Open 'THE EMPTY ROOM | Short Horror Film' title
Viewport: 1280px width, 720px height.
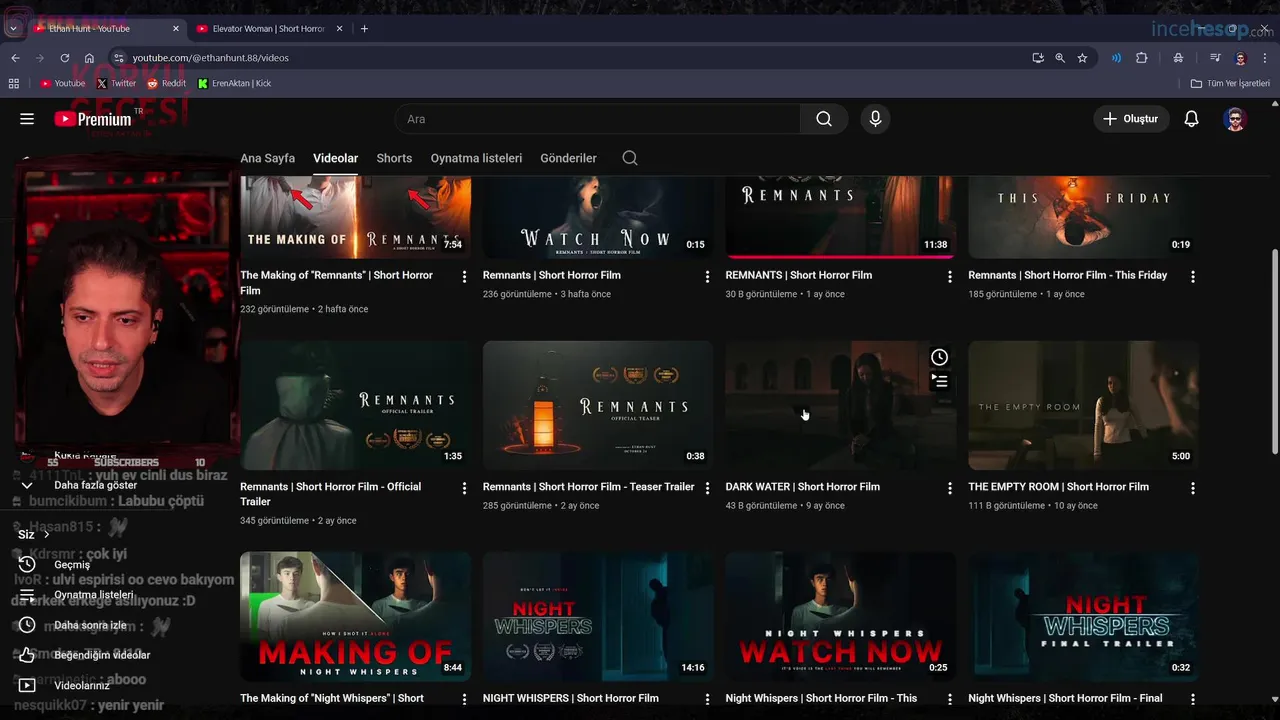1058,487
